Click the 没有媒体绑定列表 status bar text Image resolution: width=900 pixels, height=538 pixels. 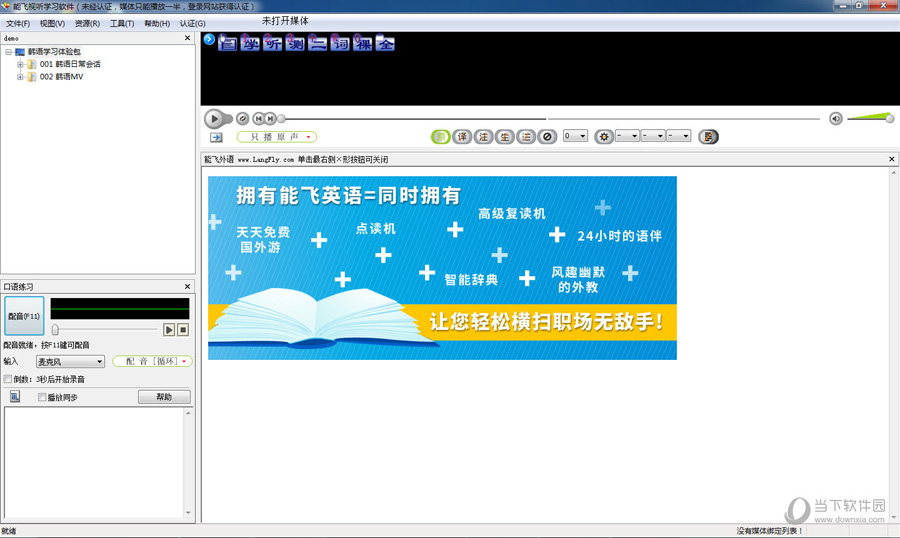[x=770, y=531]
